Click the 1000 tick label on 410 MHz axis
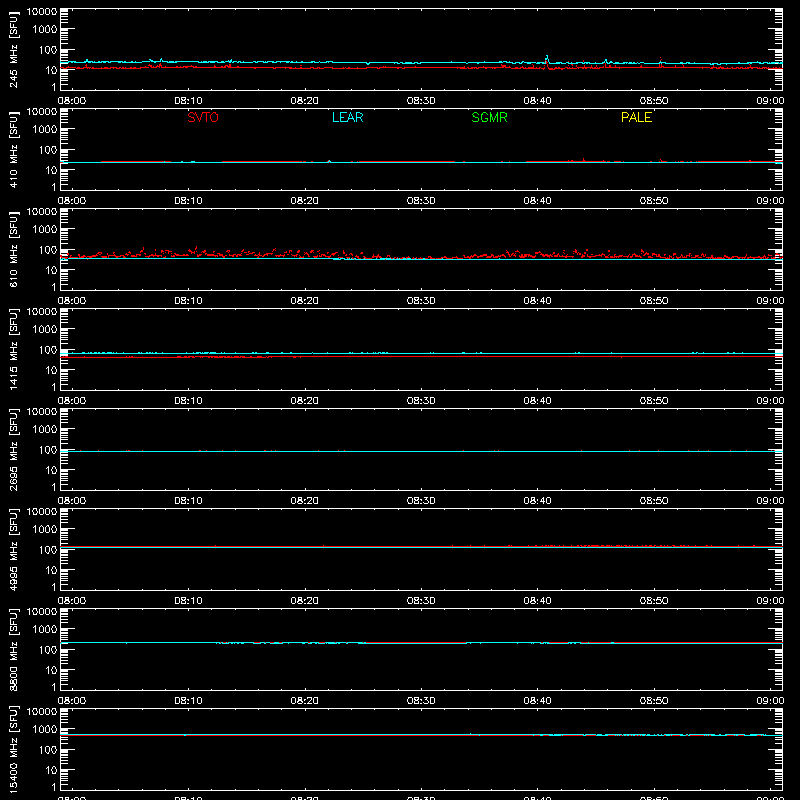The image size is (800, 800). [45, 130]
